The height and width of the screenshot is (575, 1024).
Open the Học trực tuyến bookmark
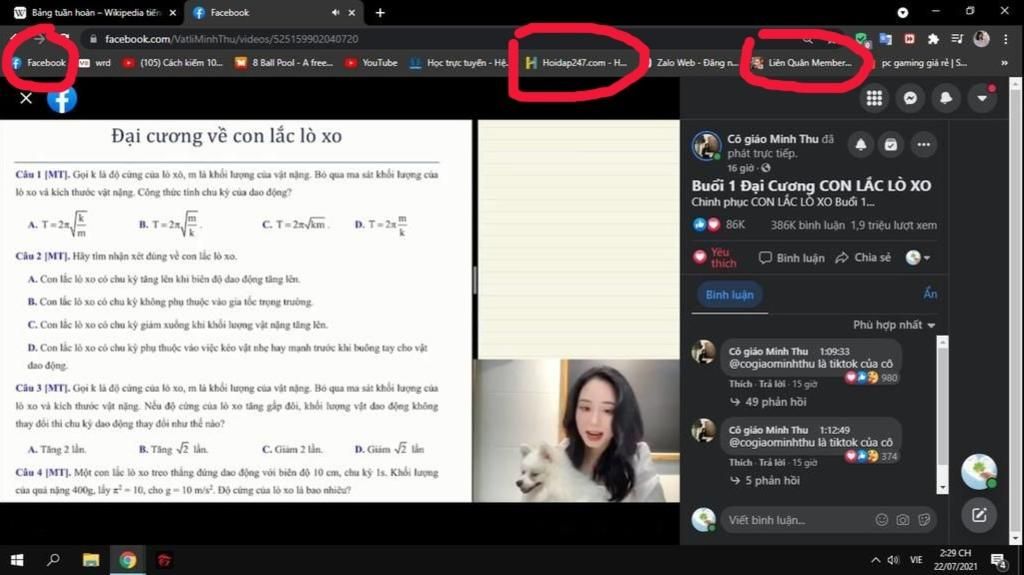point(458,63)
